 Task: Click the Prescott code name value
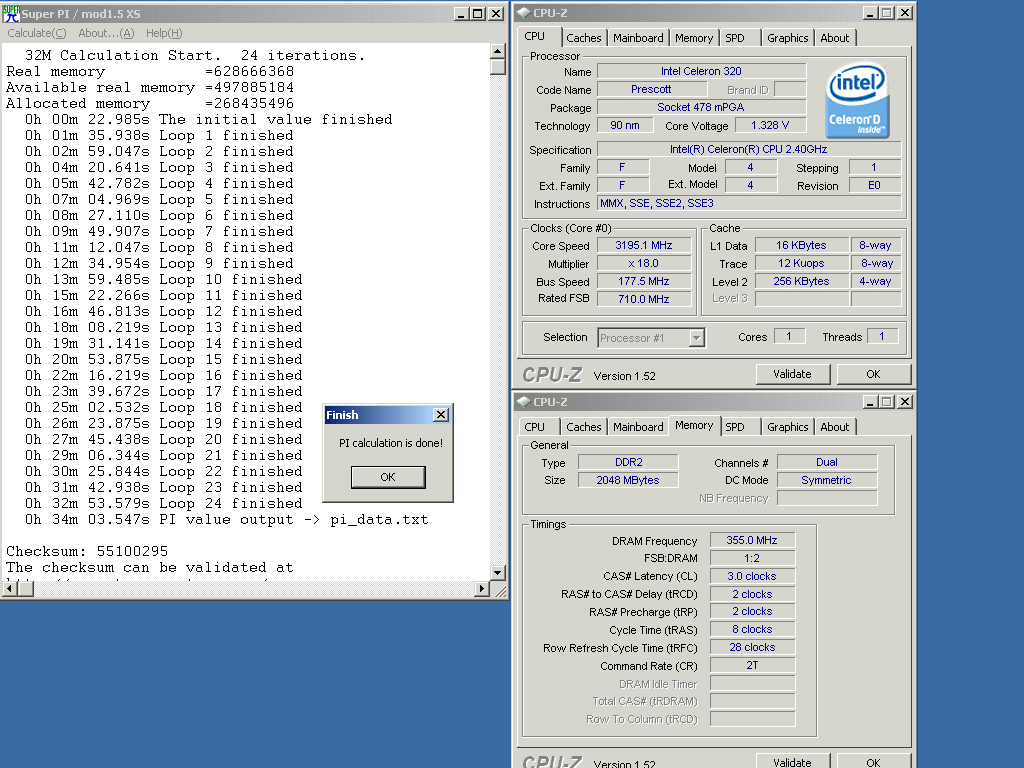point(650,89)
